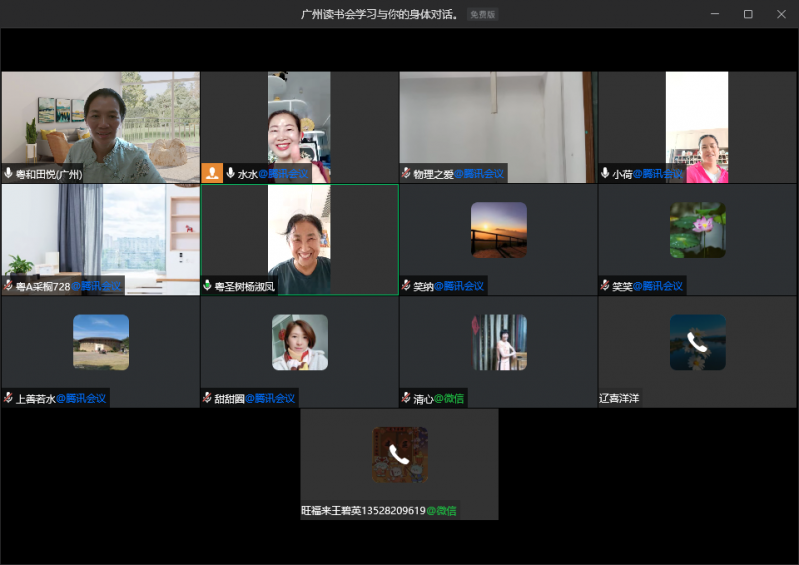The image size is (799, 565).
Task: Click the phone call icon on 辽喜洋洋 tile
Action: pos(697,343)
